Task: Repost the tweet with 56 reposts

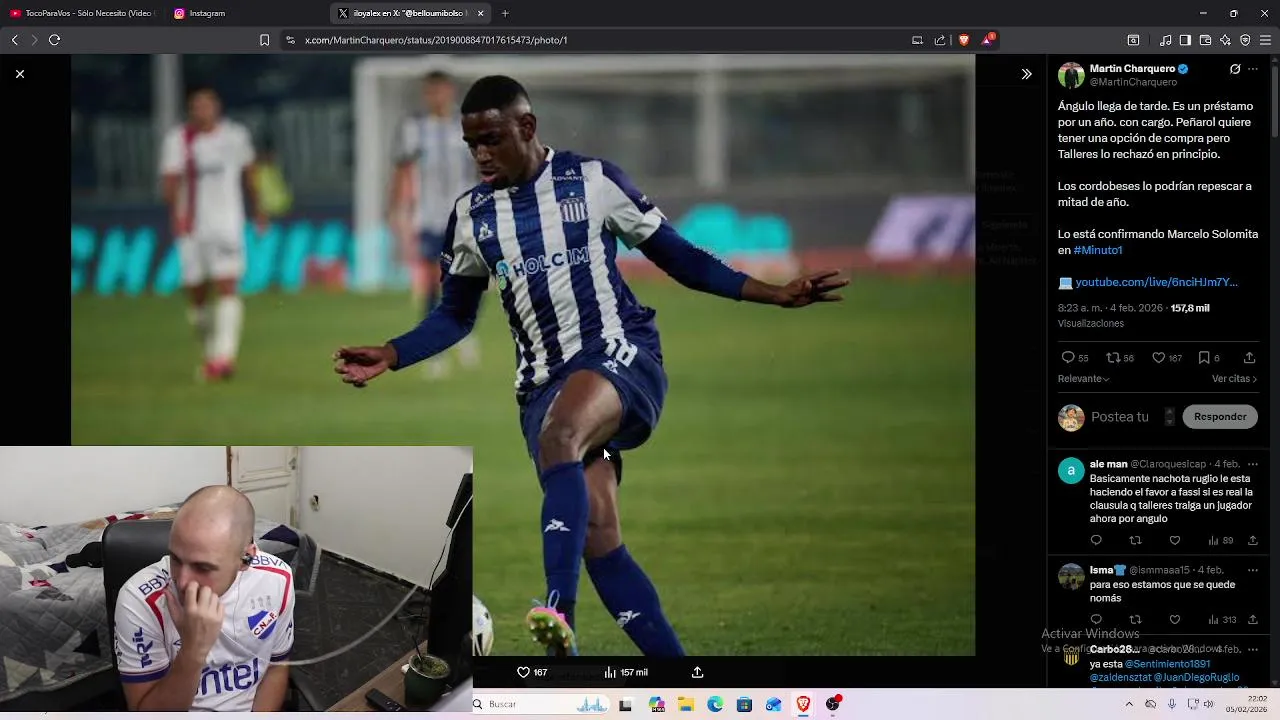Action: (1113, 358)
